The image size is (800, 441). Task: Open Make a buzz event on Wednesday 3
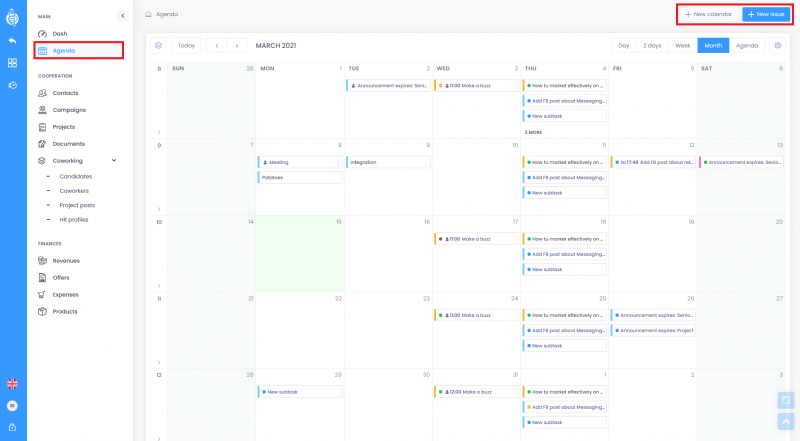(x=477, y=86)
